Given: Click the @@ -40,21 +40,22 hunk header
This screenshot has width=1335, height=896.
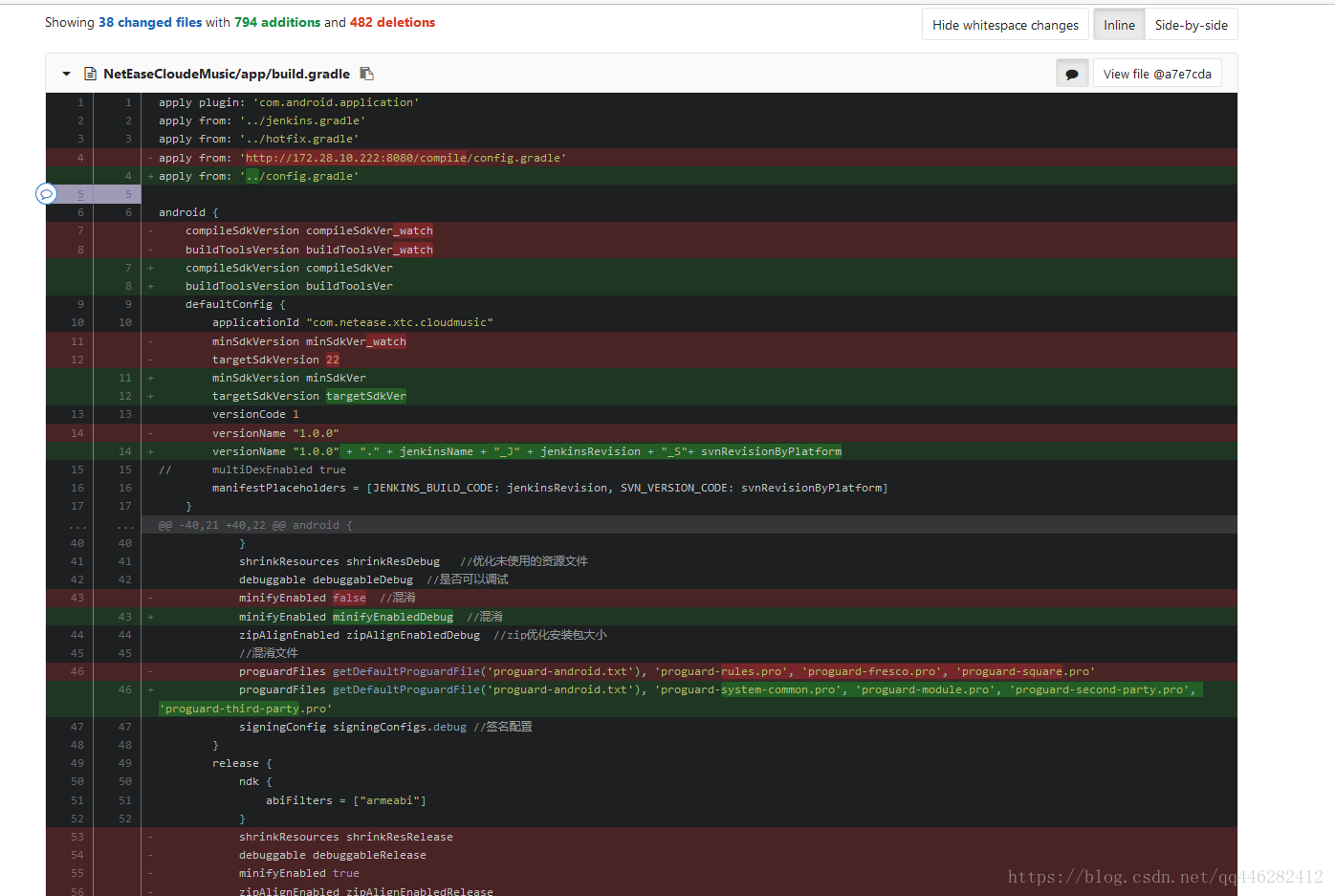Looking at the screenshot, I should 255,525.
